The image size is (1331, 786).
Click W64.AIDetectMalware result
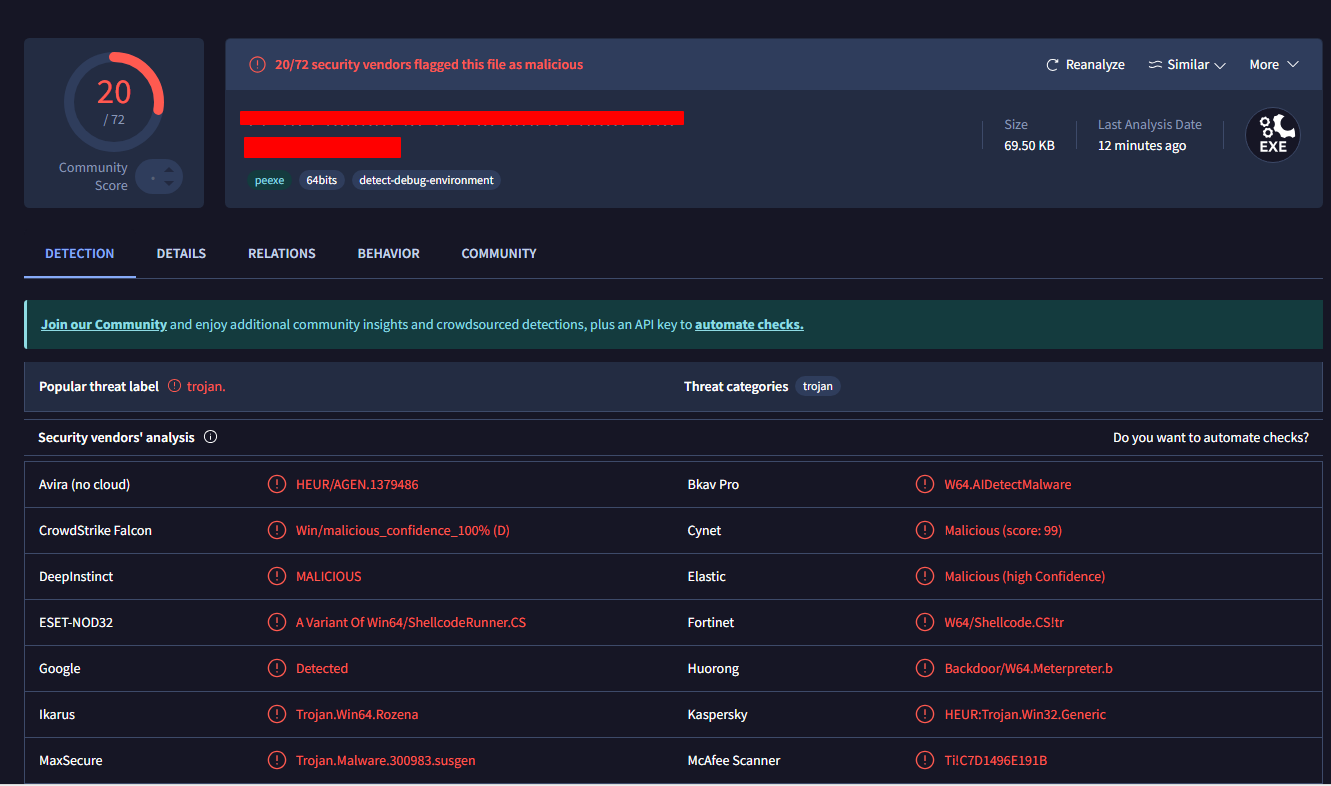click(1008, 484)
